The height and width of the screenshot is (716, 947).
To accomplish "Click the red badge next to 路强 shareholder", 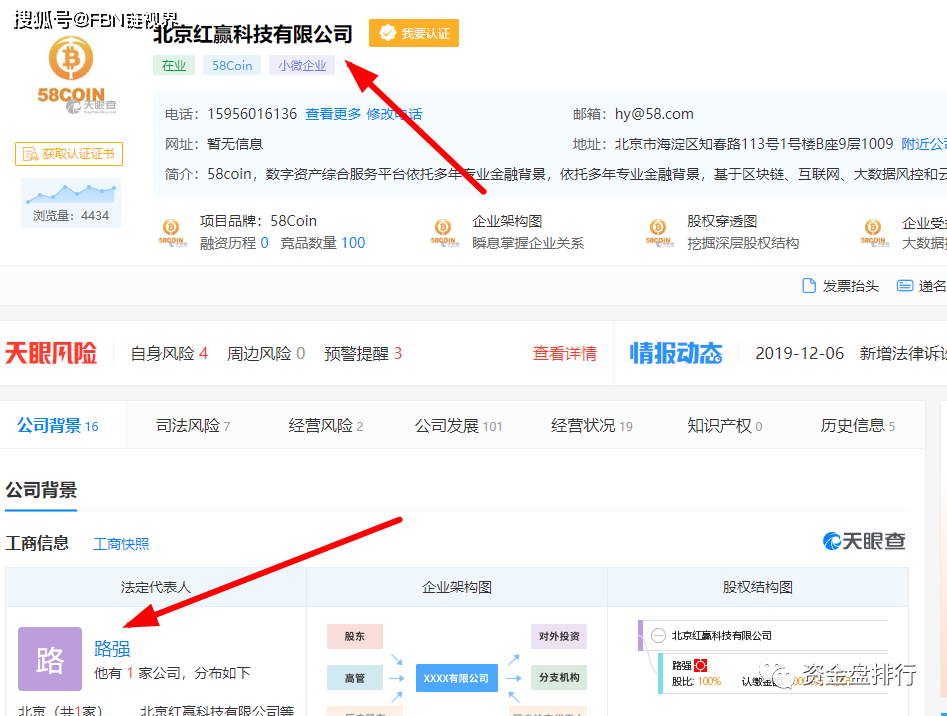I will pos(701,665).
